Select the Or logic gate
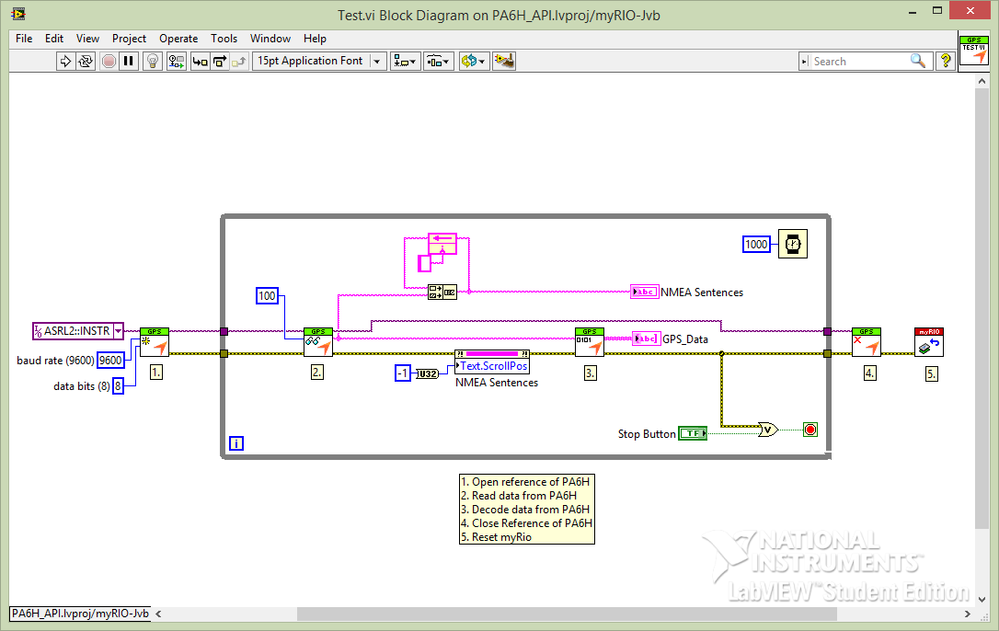999x631 pixels. [768, 430]
